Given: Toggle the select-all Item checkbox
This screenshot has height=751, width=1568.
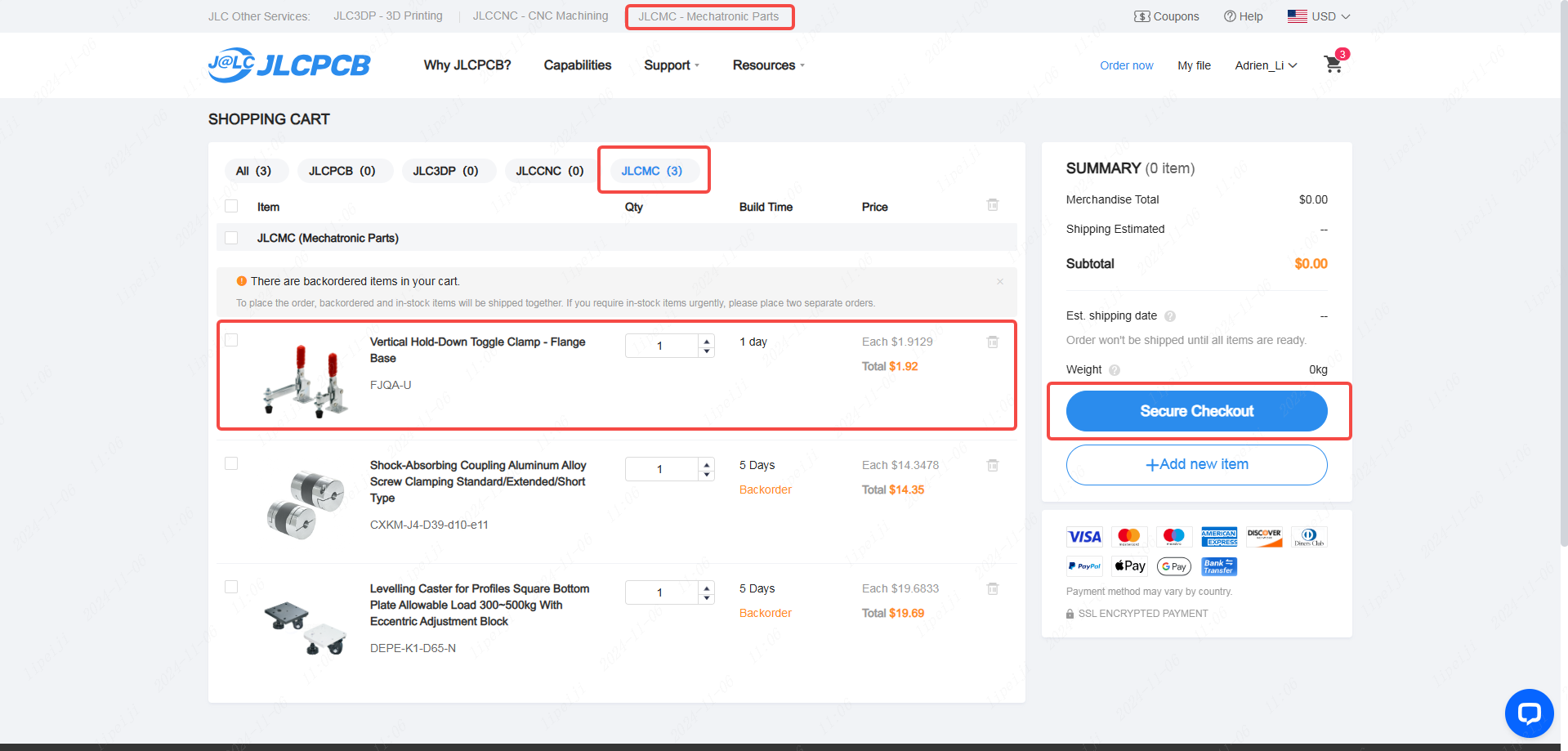Looking at the screenshot, I should (231, 206).
